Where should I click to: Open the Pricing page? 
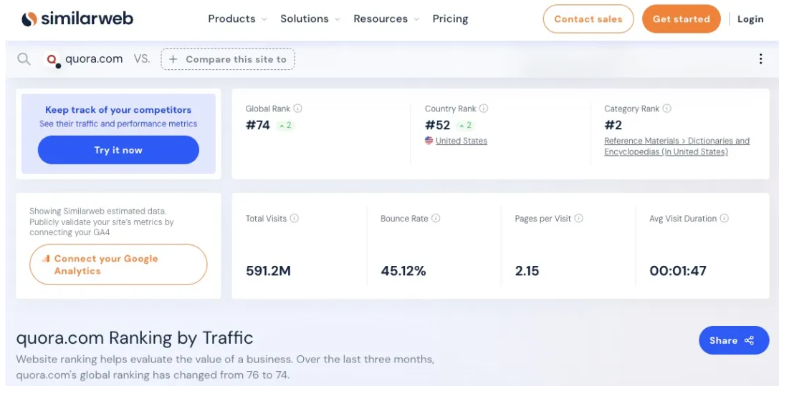pyautogui.click(x=450, y=19)
